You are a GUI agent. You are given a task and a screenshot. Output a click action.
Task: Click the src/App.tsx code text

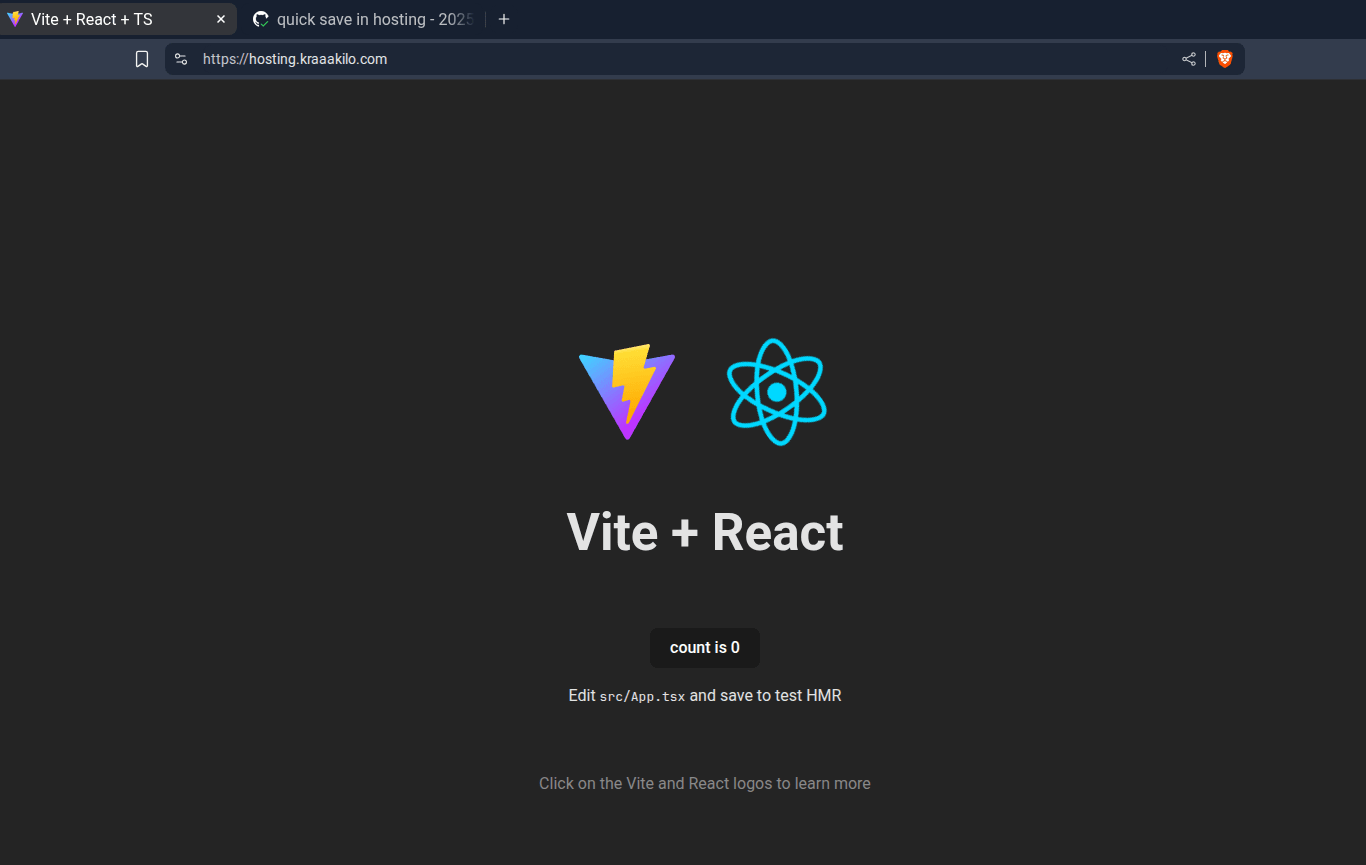[642, 696]
